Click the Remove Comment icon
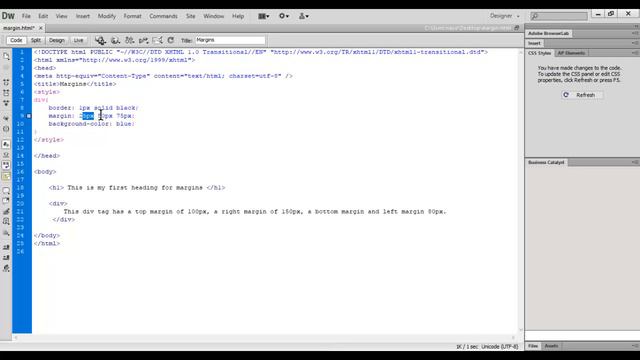Viewport: 640px width, 360px height. pos(6,201)
